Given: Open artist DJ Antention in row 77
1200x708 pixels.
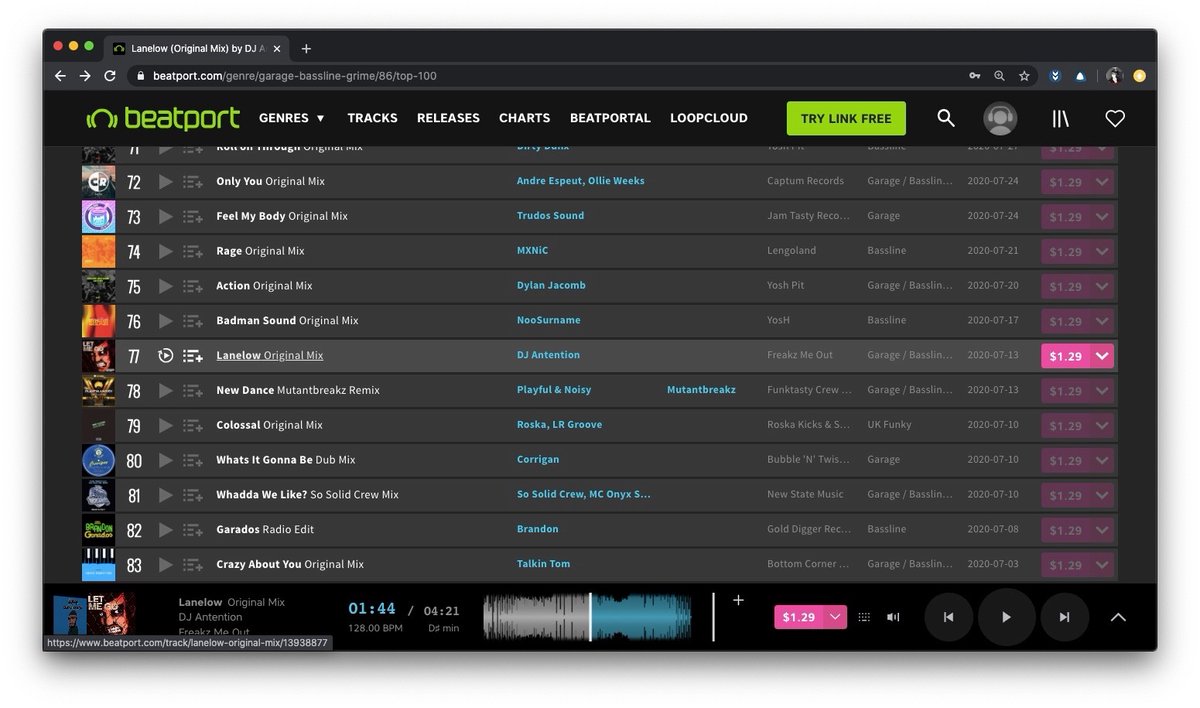Looking at the screenshot, I should coord(548,355).
